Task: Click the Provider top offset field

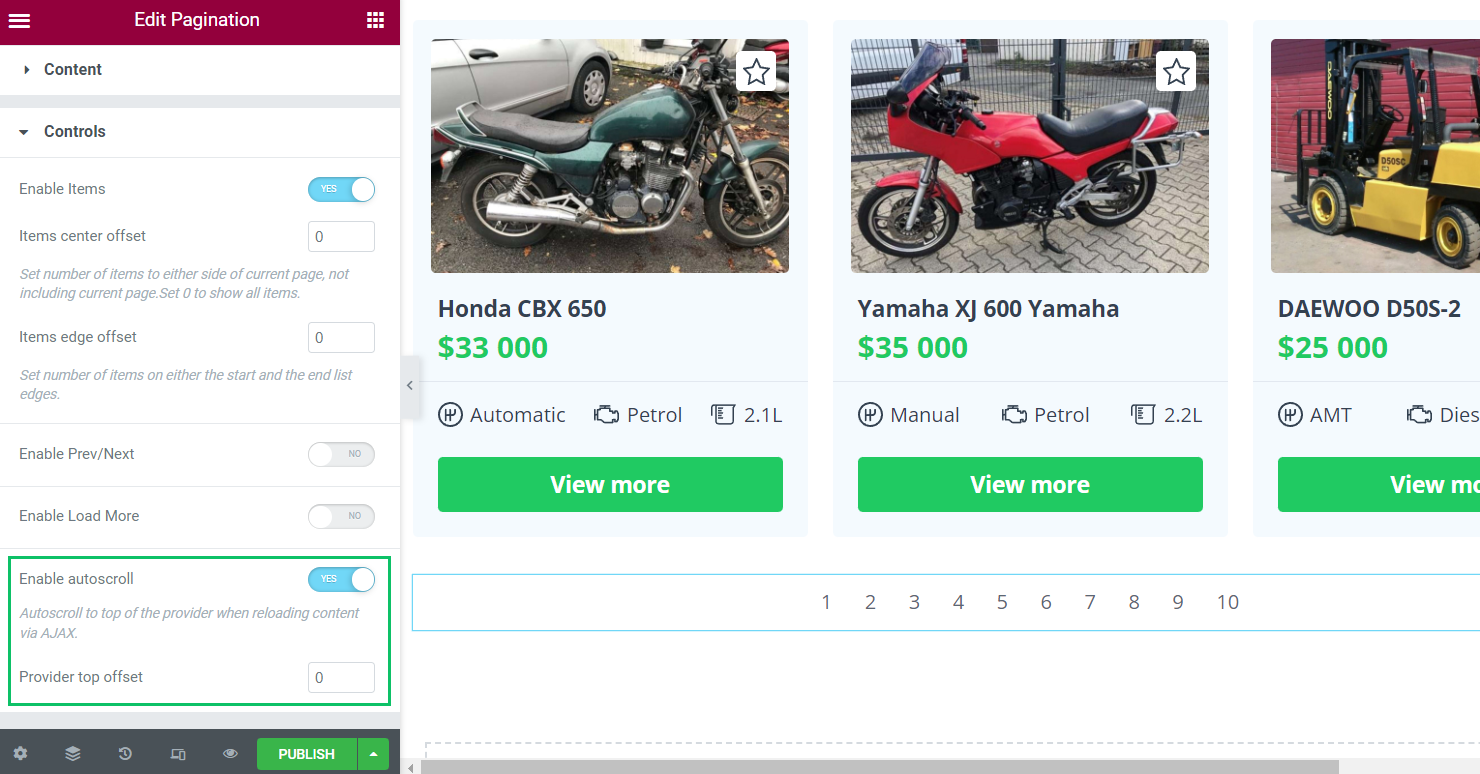Action: tap(341, 677)
